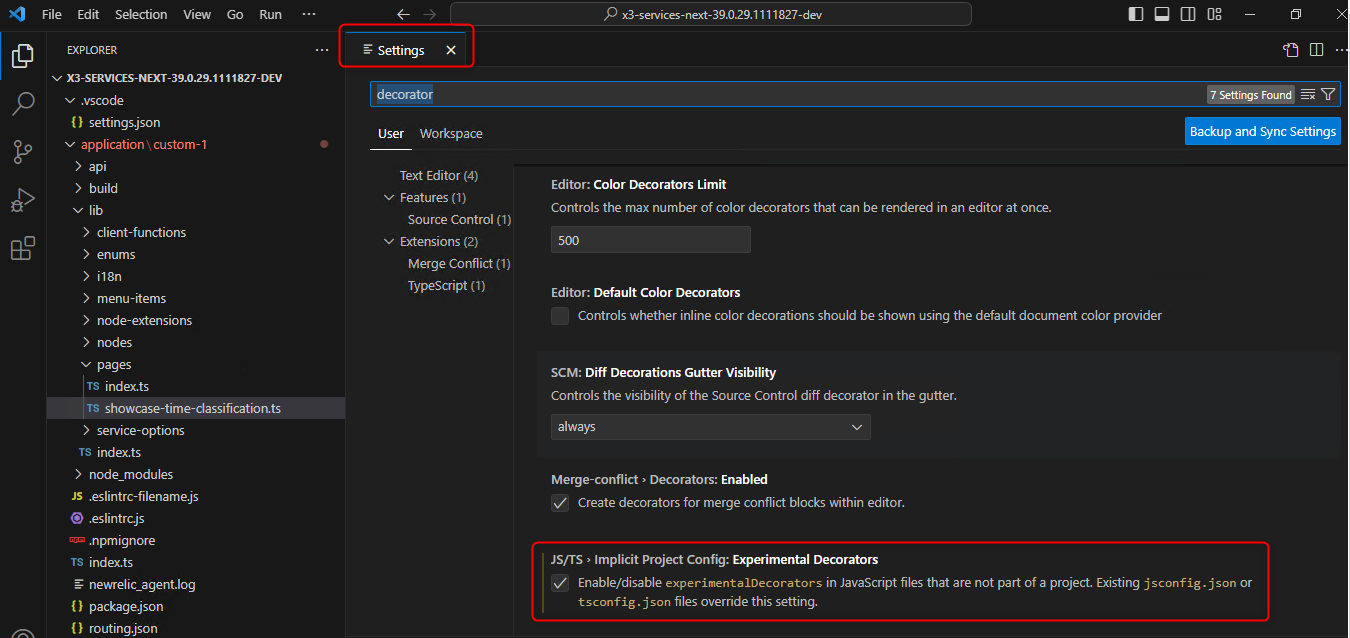Viewport: 1350px width, 638px height.
Task: Collapse Extensions settings category
Action: click(389, 242)
